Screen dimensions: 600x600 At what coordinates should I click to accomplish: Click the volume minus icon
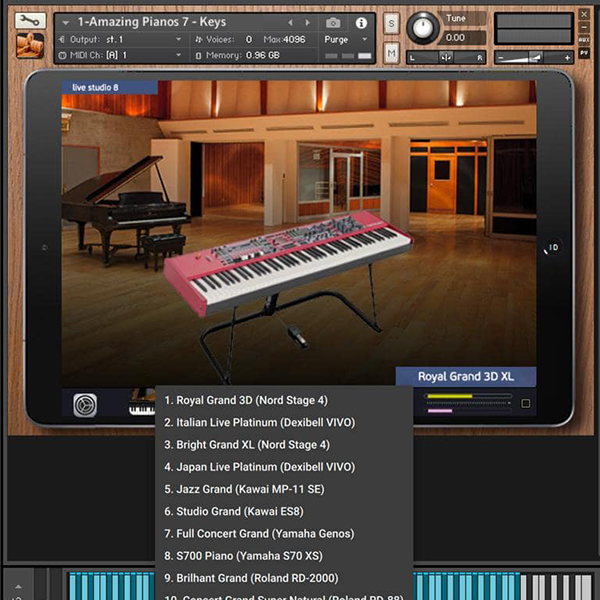(501, 58)
